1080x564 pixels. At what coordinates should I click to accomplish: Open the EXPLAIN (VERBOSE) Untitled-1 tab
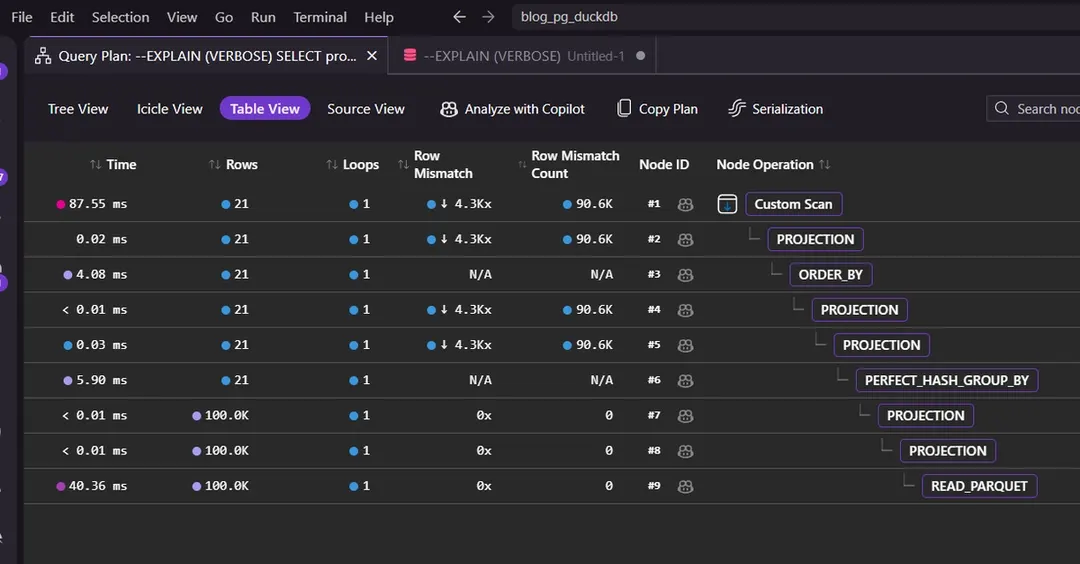(x=523, y=56)
